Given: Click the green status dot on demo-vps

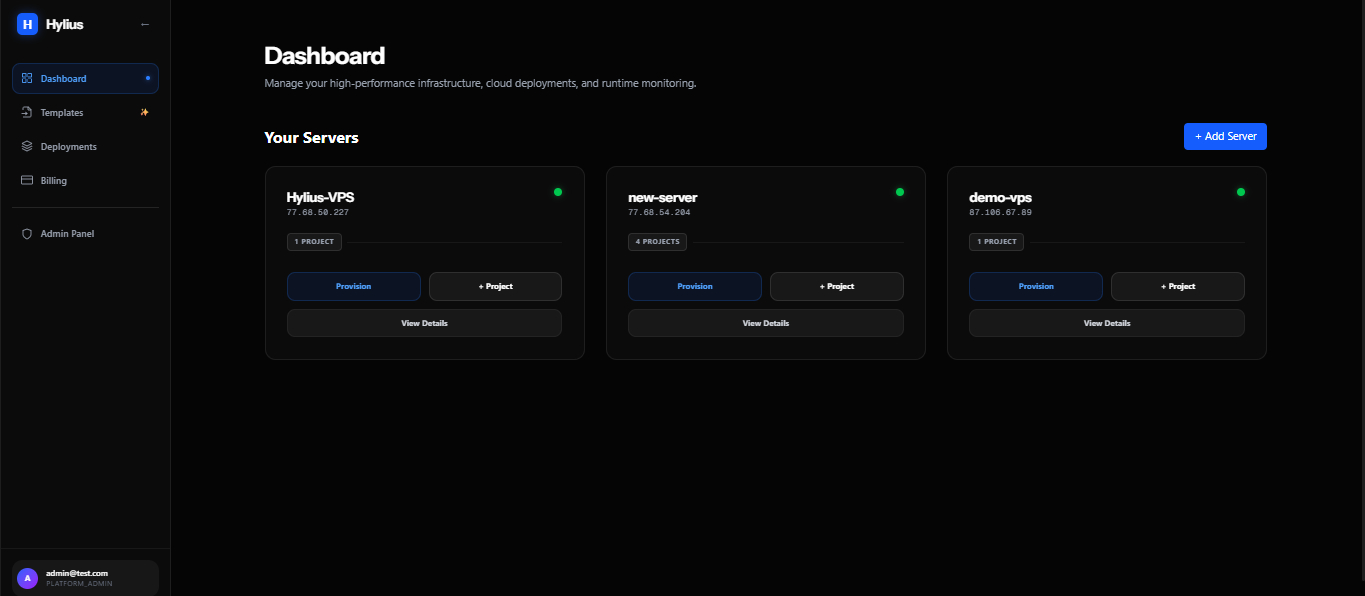Looking at the screenshot, I should (x=1241, y=192).
